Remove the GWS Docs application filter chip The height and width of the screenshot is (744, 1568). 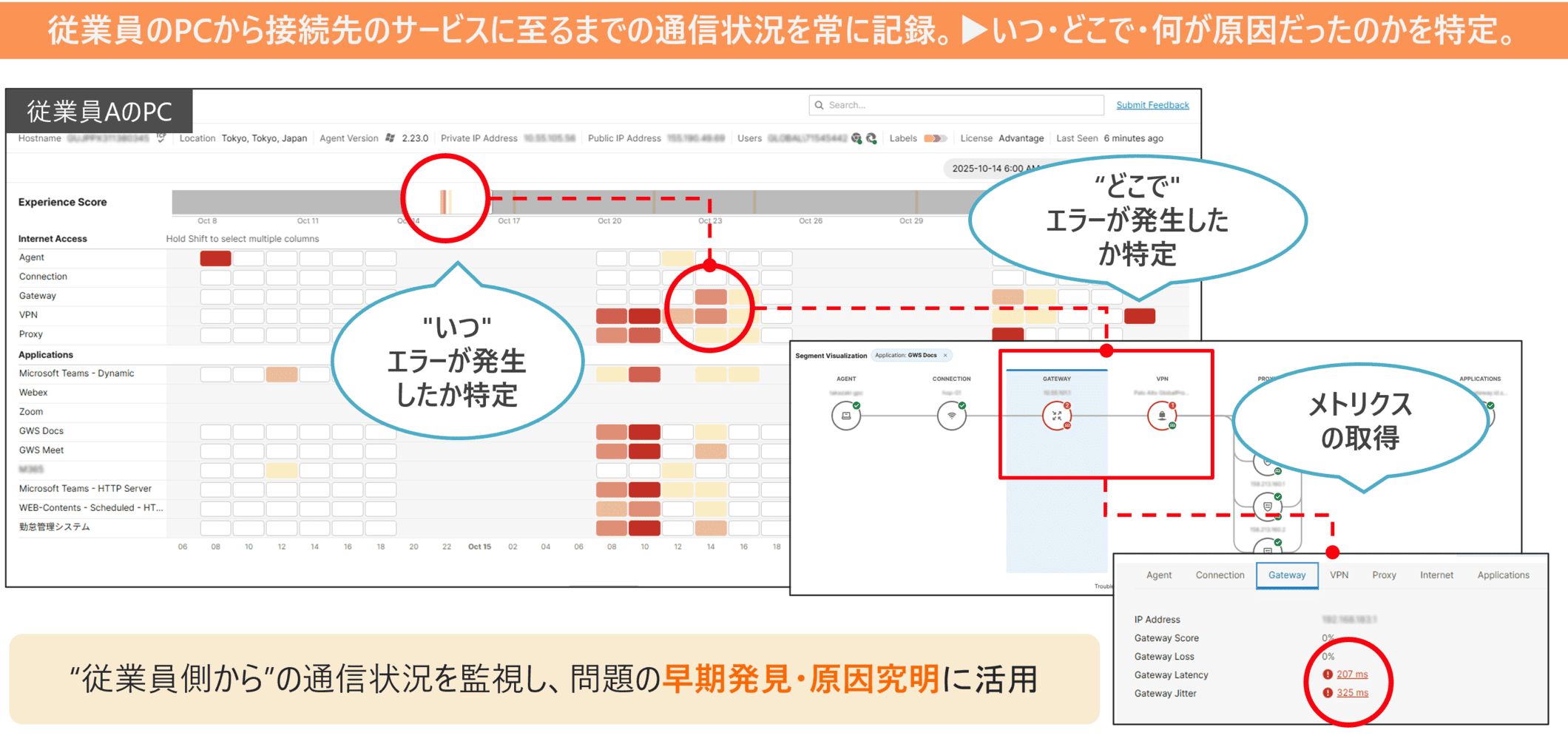click(944, 356)
